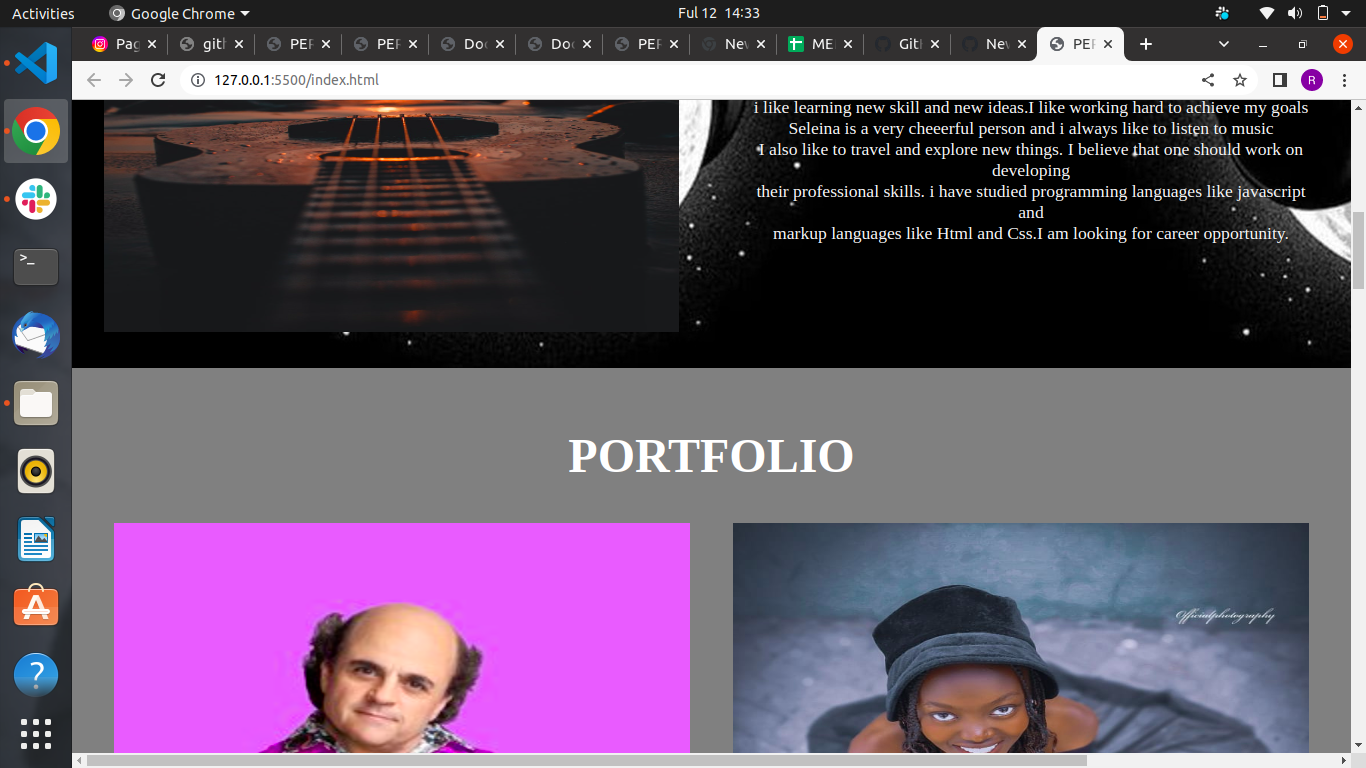Click the PORTFOLIO heading
The width and height of the screenshot is (1366, 768).
tap(711, 456)
